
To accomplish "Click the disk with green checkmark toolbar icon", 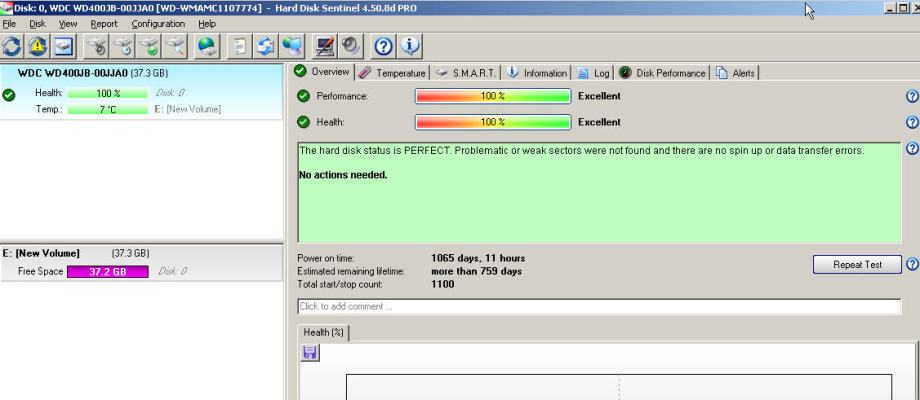I will click(x=149, y=46).
